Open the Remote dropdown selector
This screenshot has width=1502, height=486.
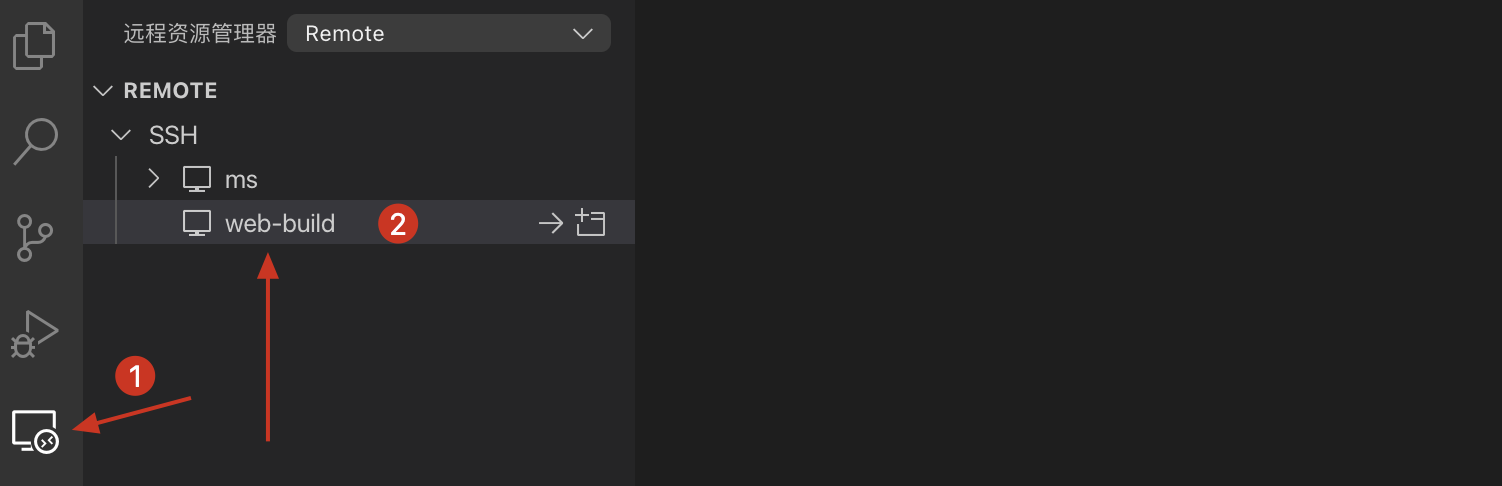coord(448,34)
